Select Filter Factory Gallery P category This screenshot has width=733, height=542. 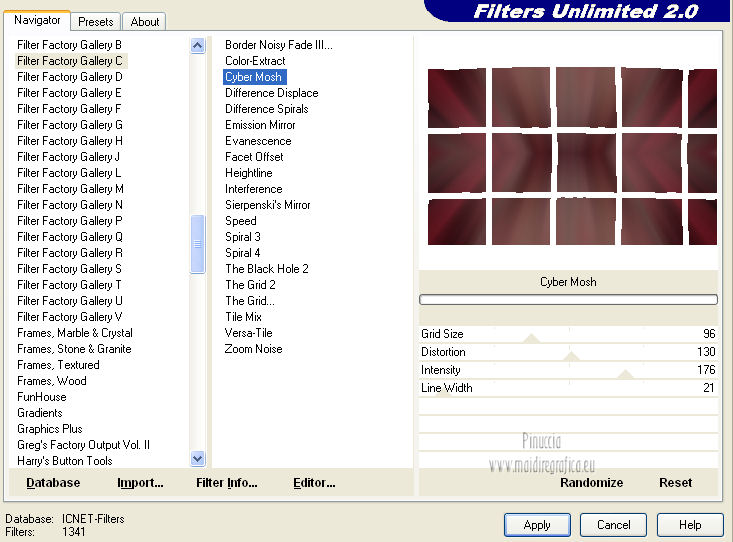70,221
